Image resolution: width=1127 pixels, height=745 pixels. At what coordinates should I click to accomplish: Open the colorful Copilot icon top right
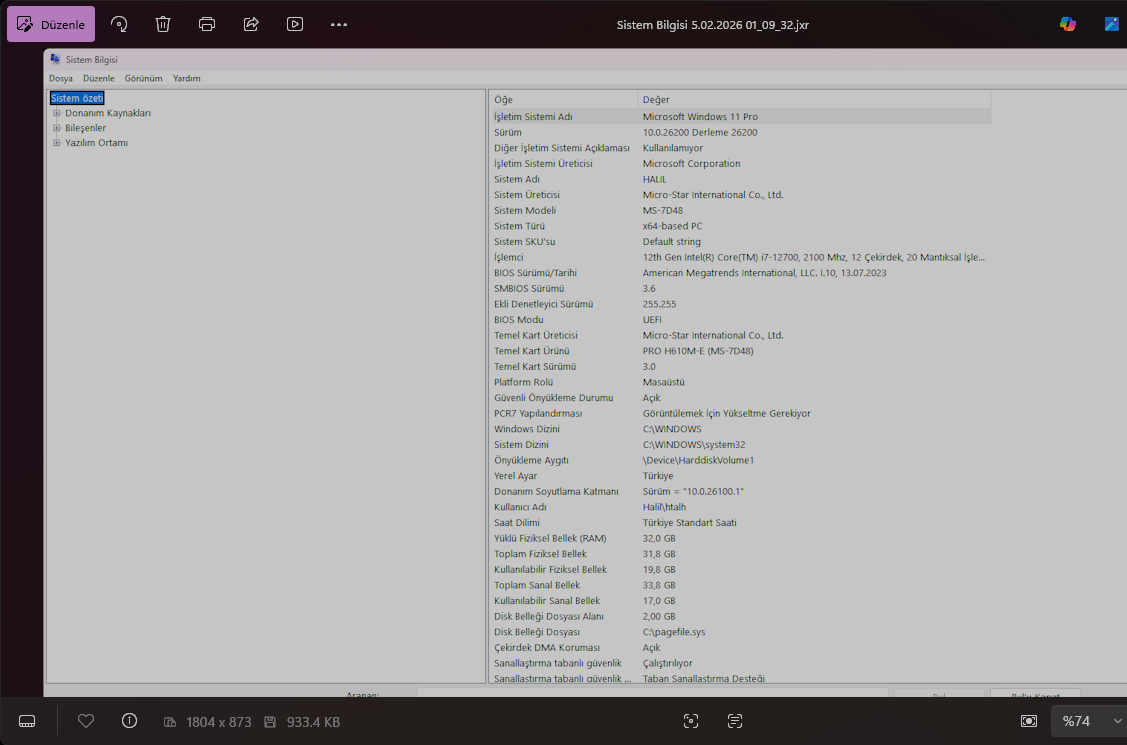(x=1068, y=24)
